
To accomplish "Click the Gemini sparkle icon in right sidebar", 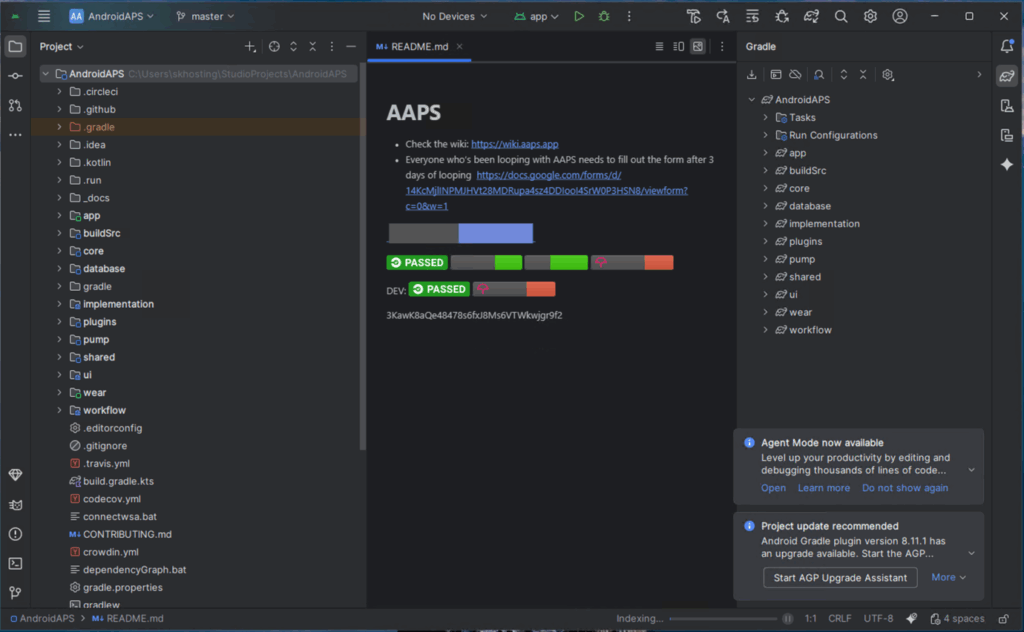I will 1007,165.
